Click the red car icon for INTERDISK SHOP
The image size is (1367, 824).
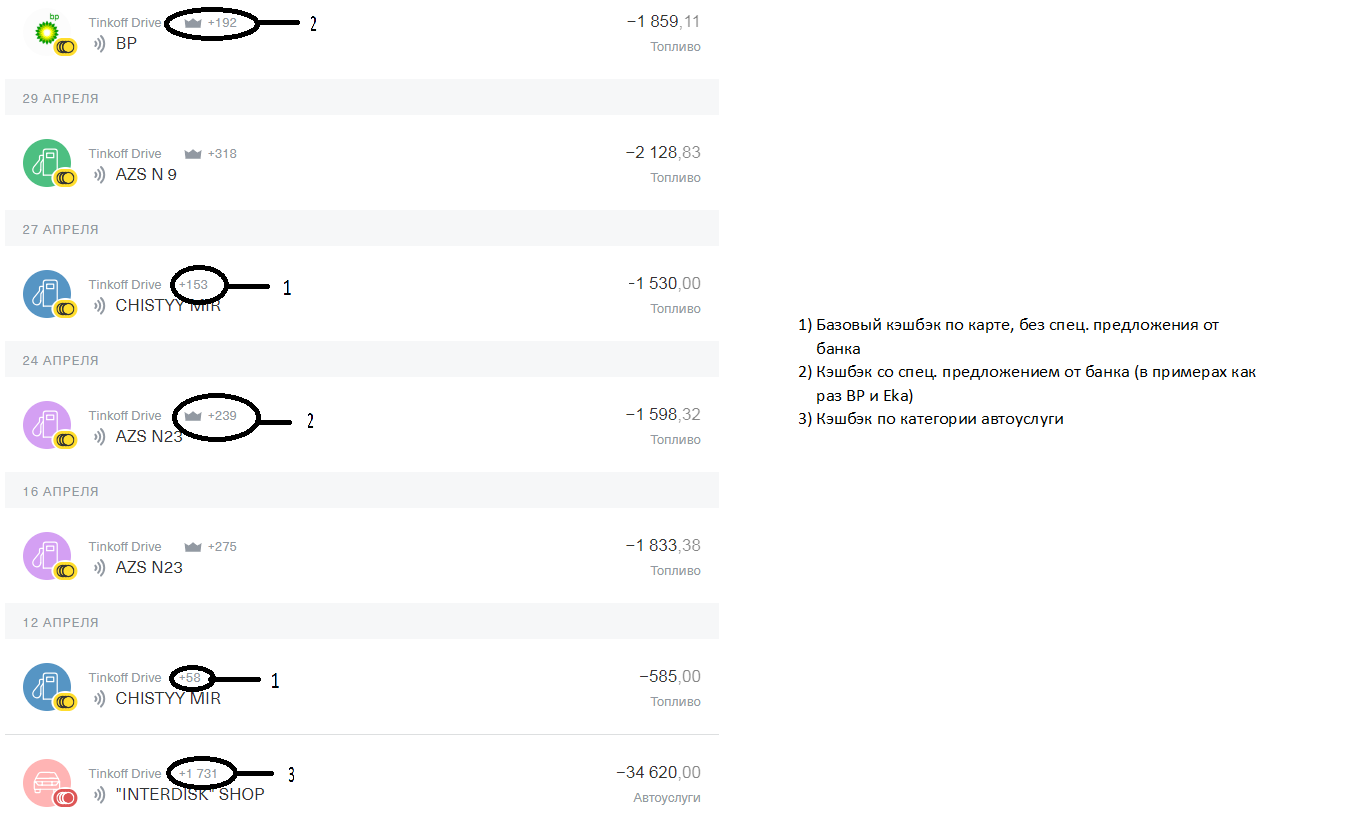[46, 783]
